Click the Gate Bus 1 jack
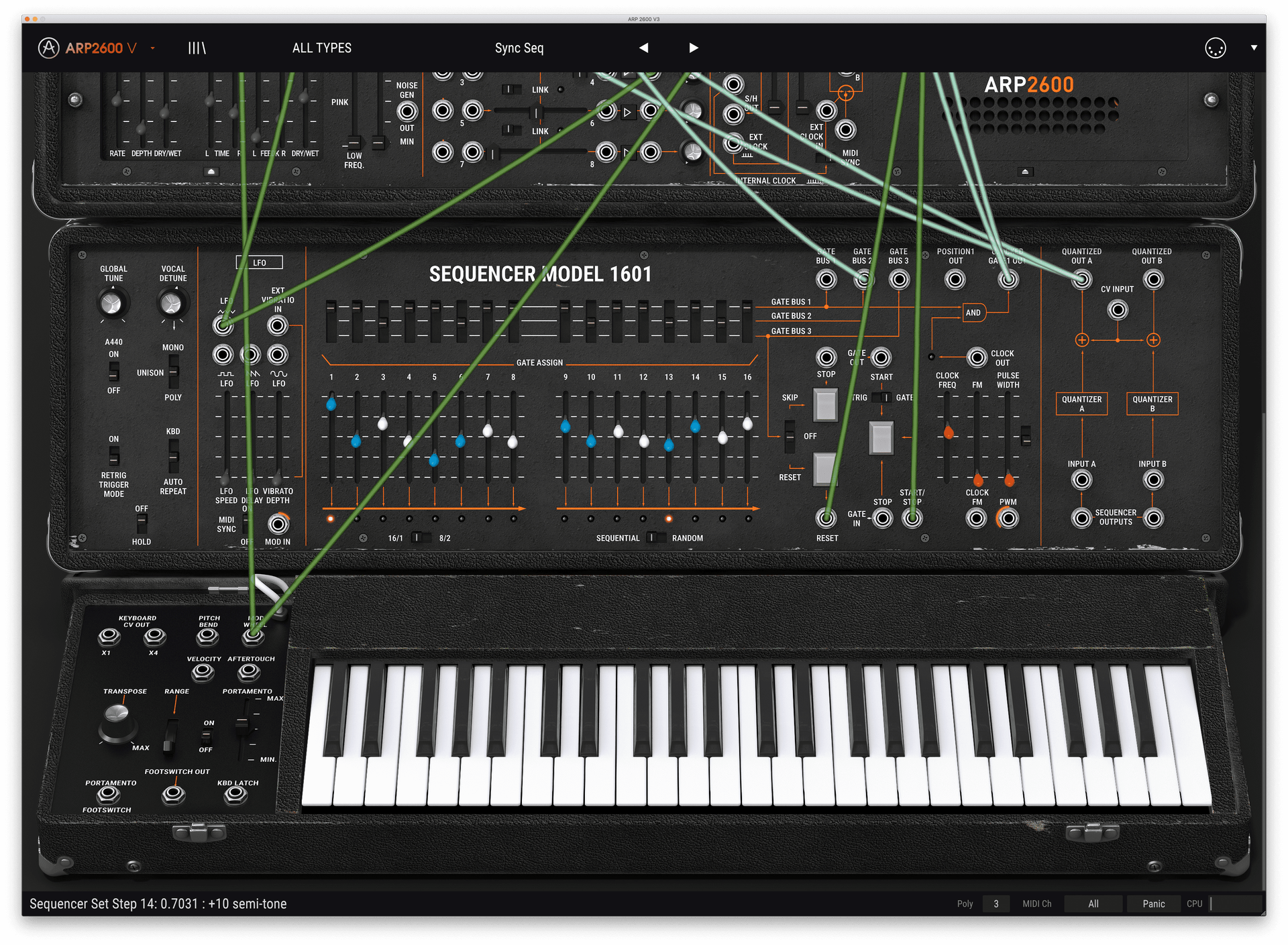This screenshot has height=945, width=1288. pos(826,280)
